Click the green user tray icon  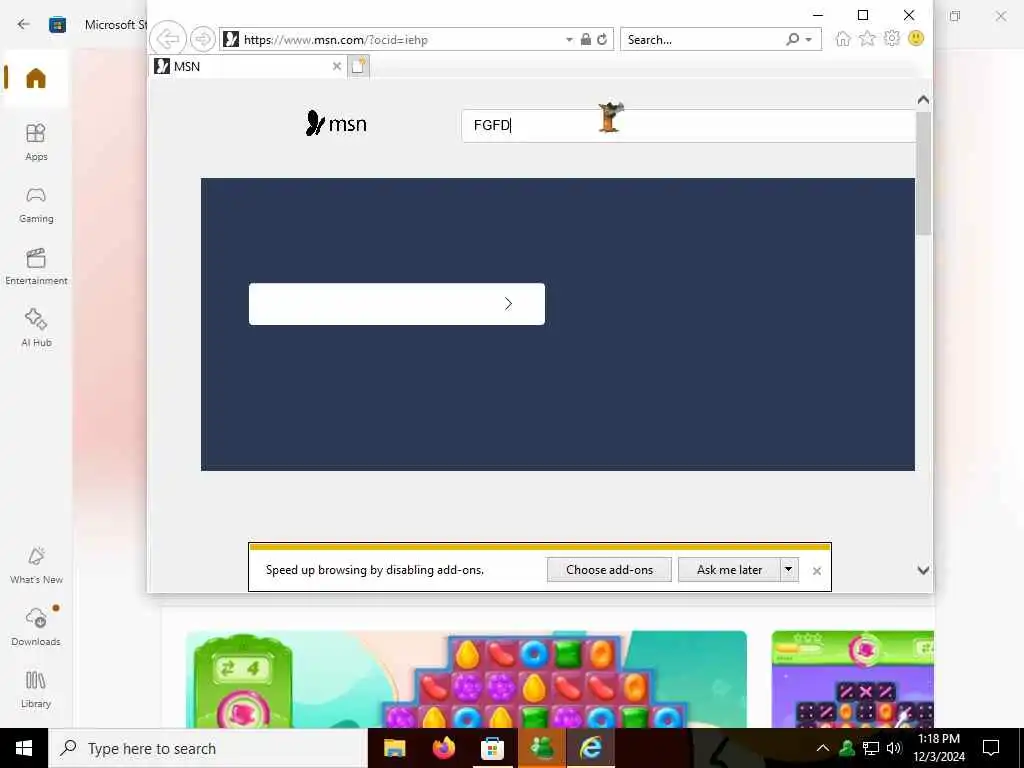tap(847, 748)
